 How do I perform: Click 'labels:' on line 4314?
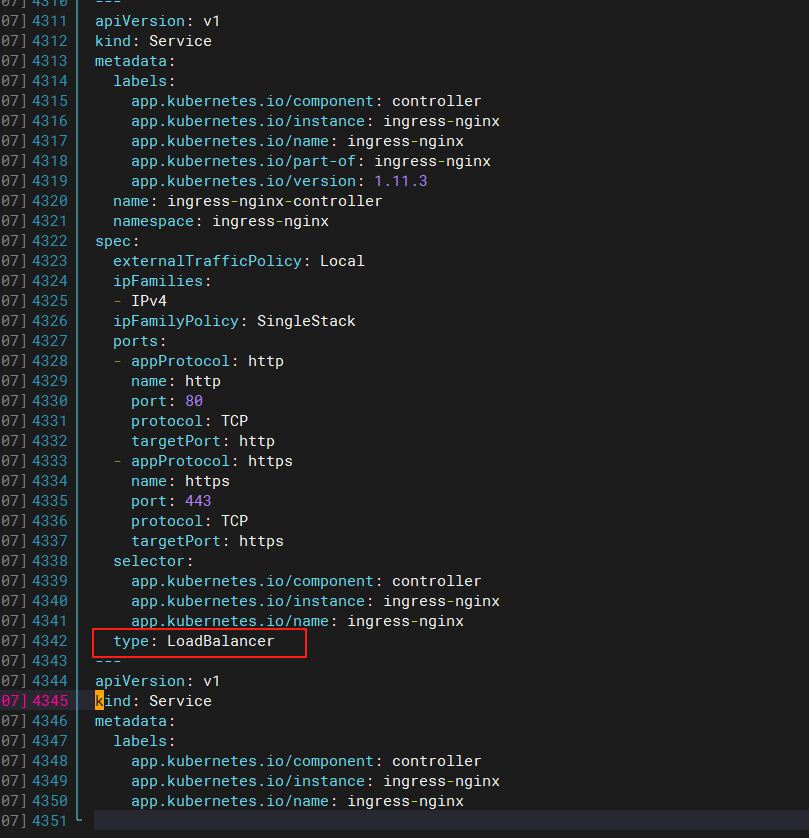[x=144, y=81]
